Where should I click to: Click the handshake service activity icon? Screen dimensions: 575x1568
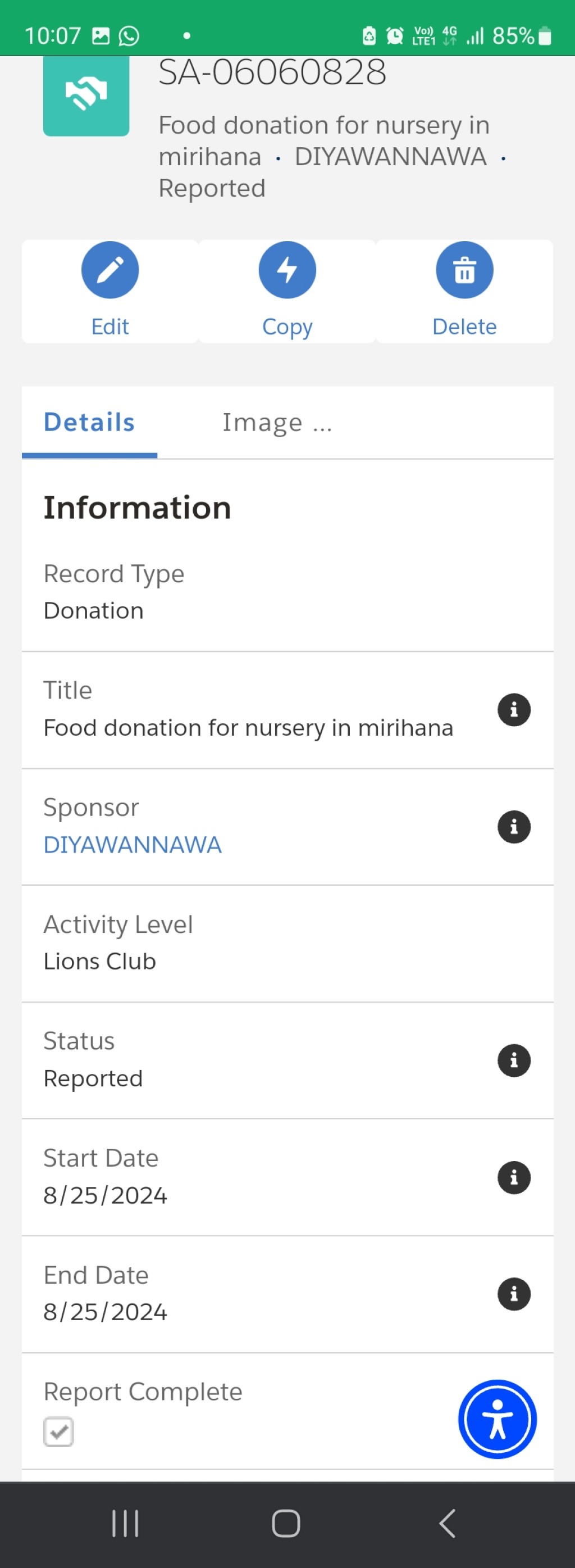(86, 95)
